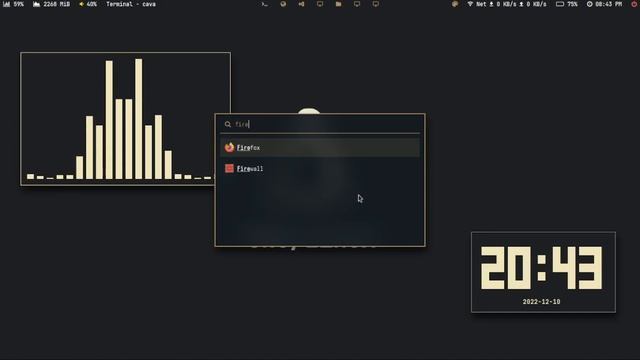Click the battery icon in top bar
Viewport: 640px width, 360px height.
(560, 4)
